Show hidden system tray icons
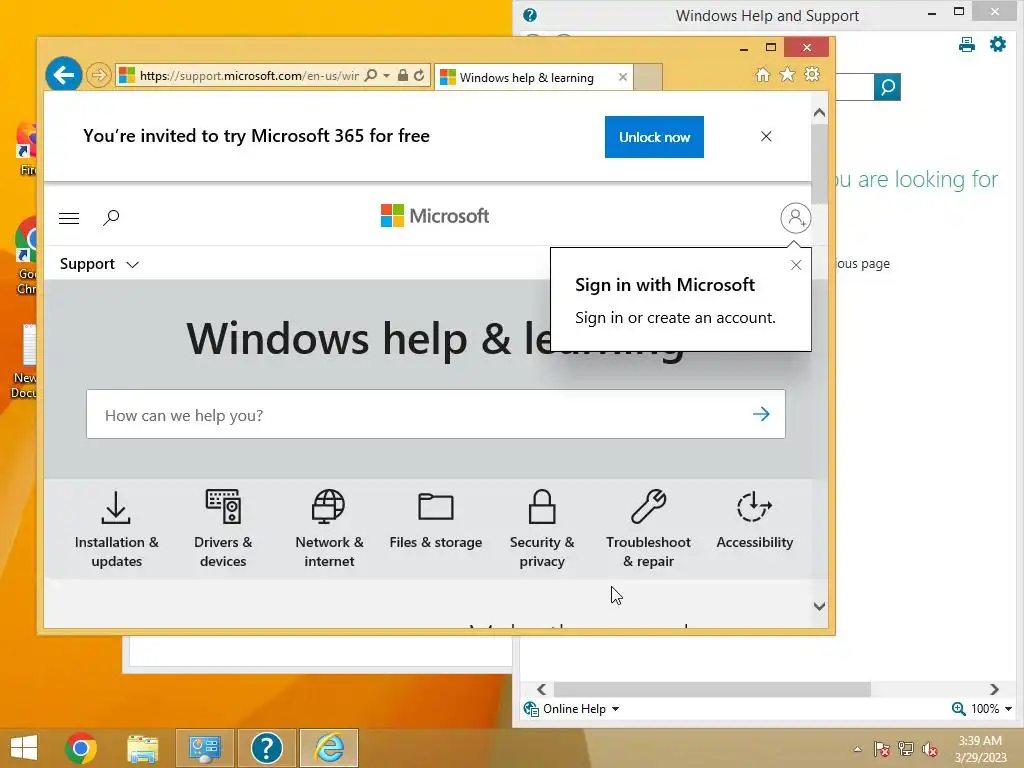 (x=857, y=749)
